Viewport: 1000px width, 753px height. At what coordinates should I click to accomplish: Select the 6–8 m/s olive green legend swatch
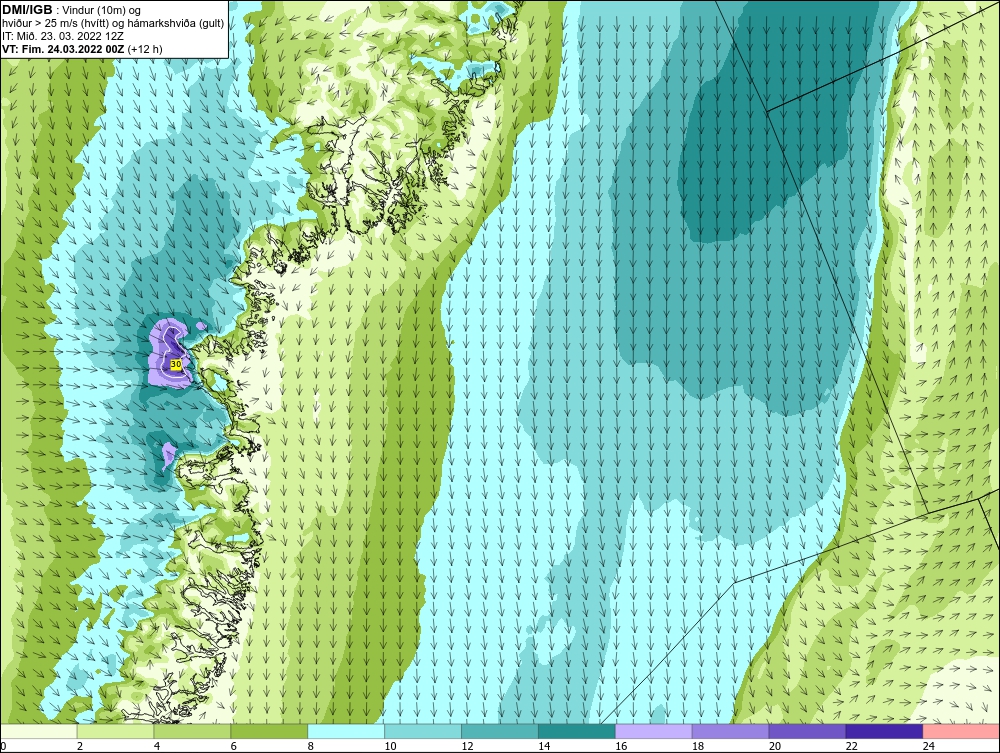[x=269, y=731]
